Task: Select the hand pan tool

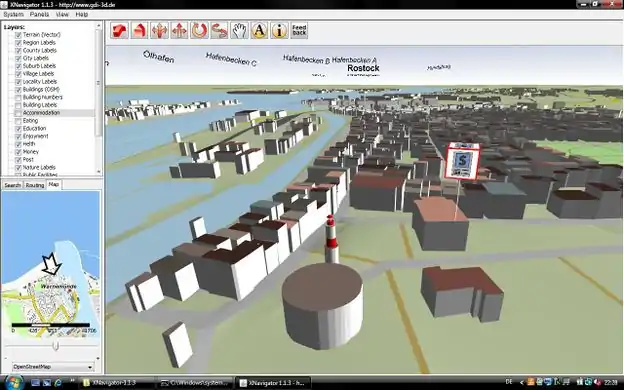Action: tap(240, 31)
